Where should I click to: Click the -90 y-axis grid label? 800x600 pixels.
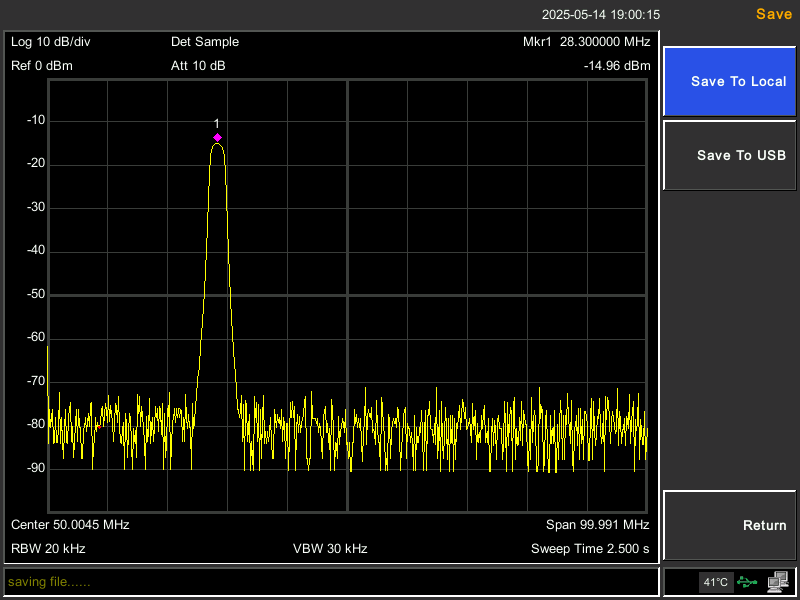click(x=36, y=468)
